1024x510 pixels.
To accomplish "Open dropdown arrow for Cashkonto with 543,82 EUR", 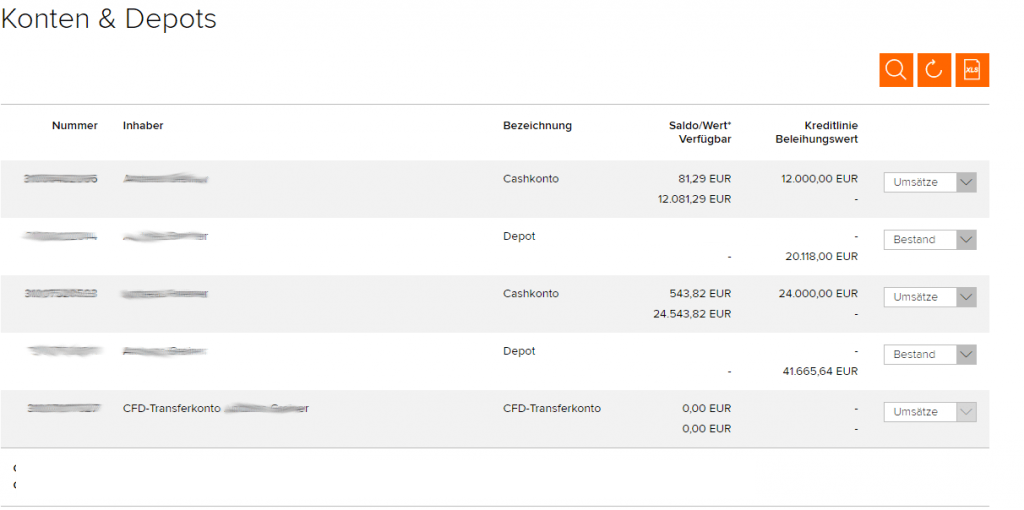I will 967,297.
